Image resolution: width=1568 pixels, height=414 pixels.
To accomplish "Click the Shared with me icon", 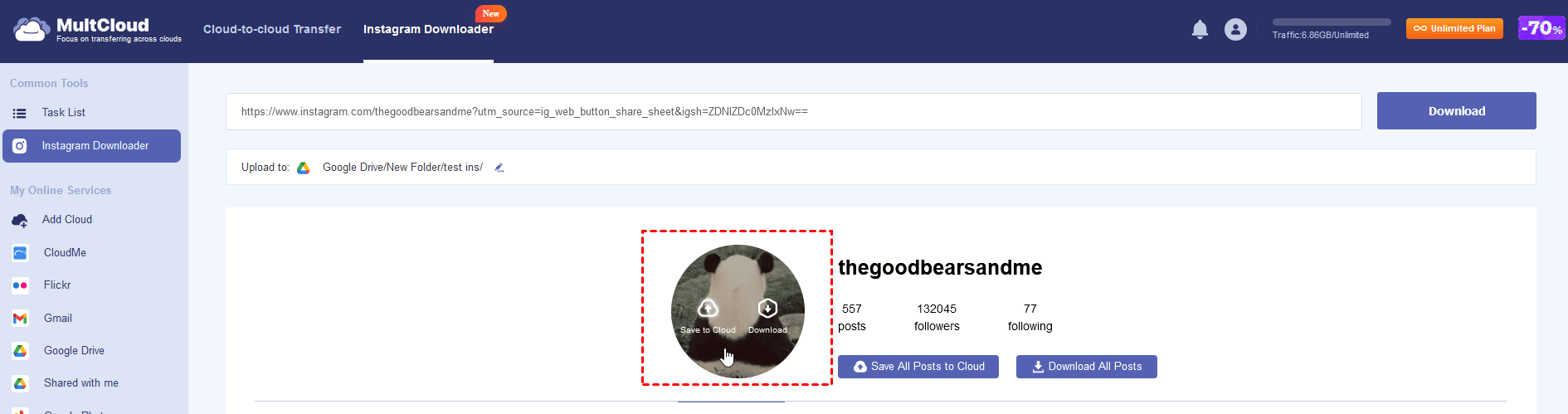I will coord(20,383).
